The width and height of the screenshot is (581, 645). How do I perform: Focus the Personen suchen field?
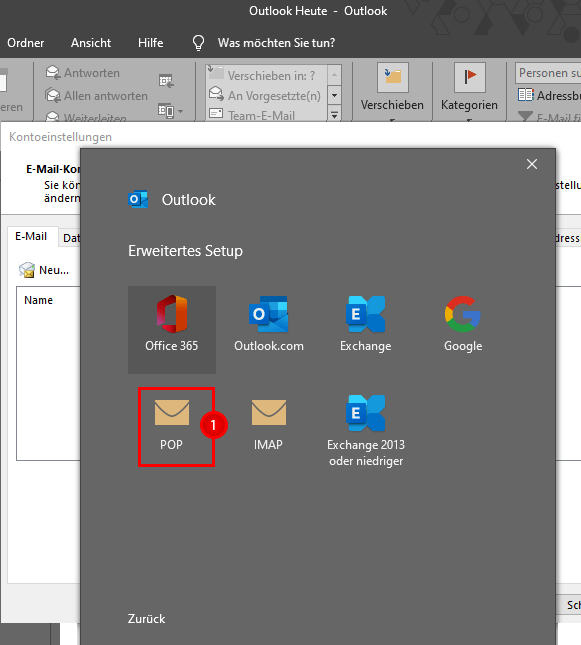(x=548, y=73)
